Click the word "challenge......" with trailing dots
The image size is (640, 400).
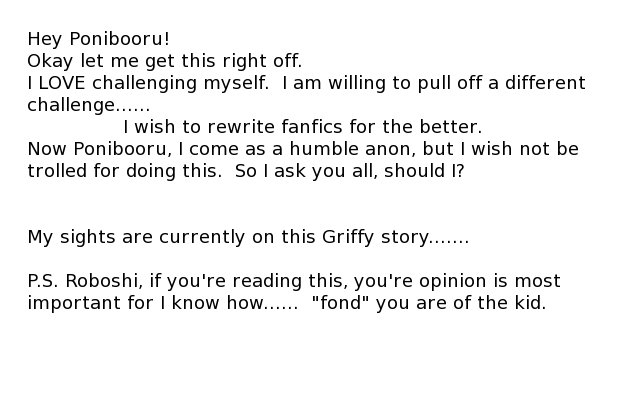tap(88, 105)
